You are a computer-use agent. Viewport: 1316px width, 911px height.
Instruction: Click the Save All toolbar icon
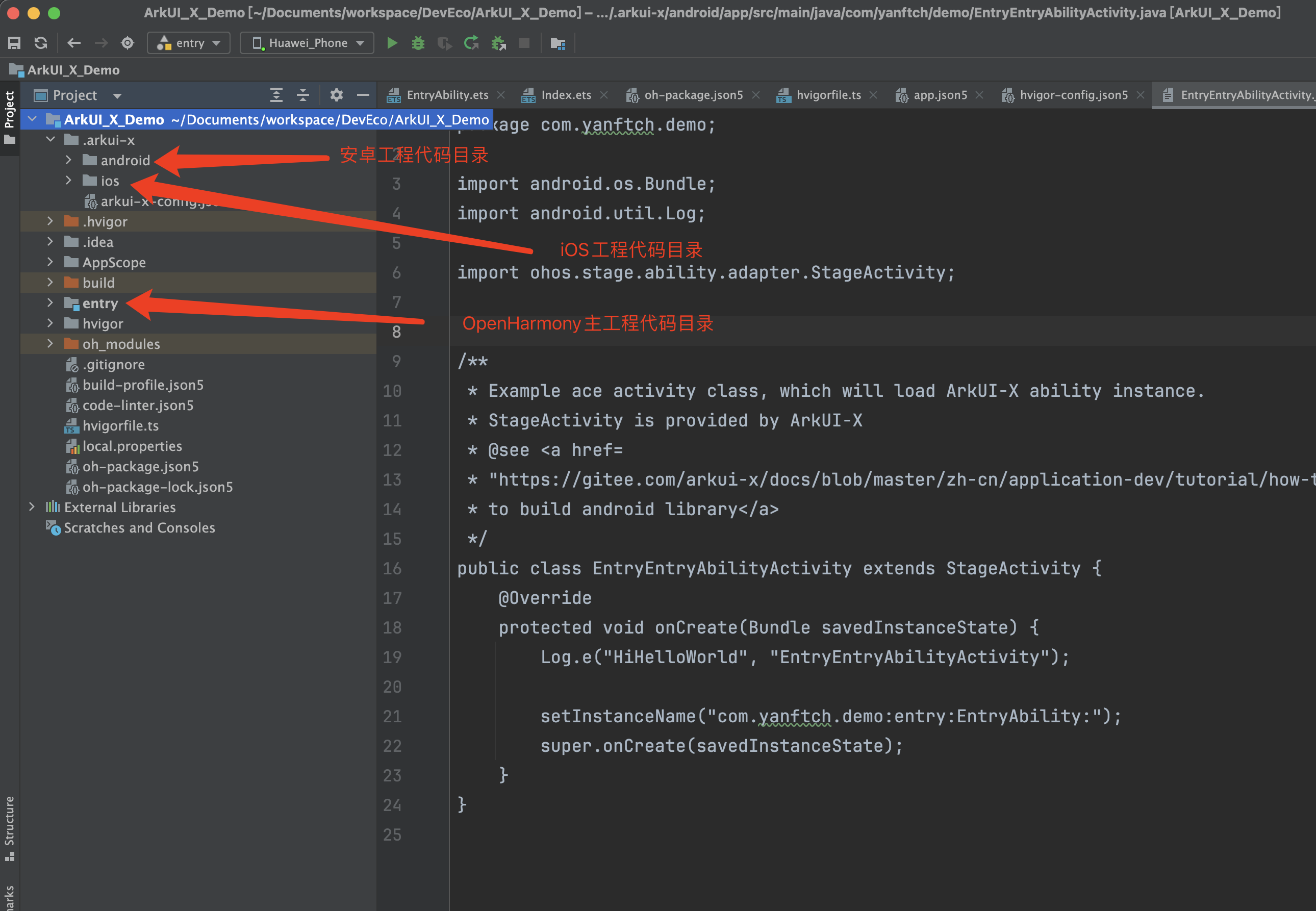(14, 43)
